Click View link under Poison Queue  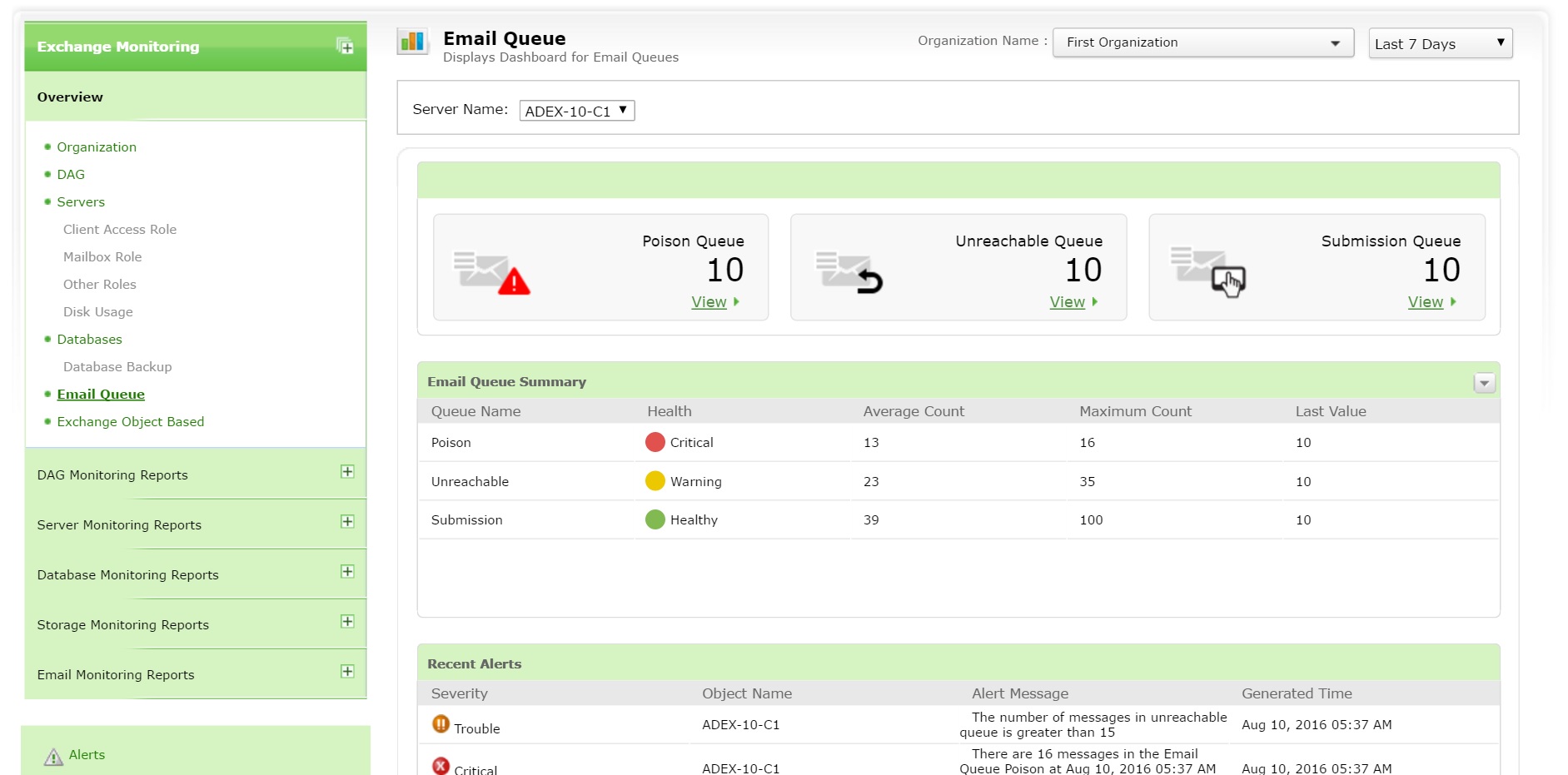tap(709, 302)
